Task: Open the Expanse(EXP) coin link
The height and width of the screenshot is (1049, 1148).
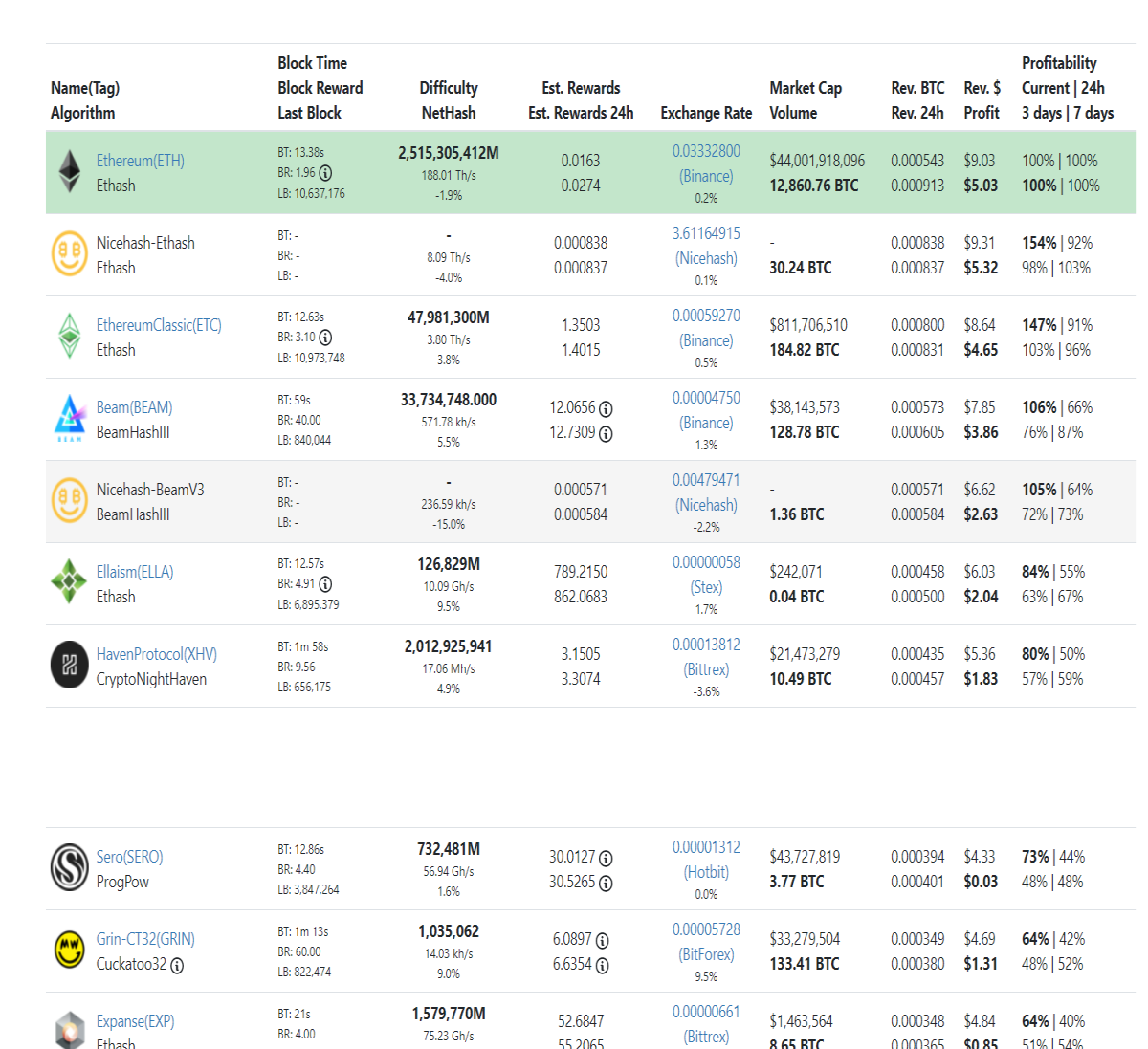Action: click(136, 1021)
